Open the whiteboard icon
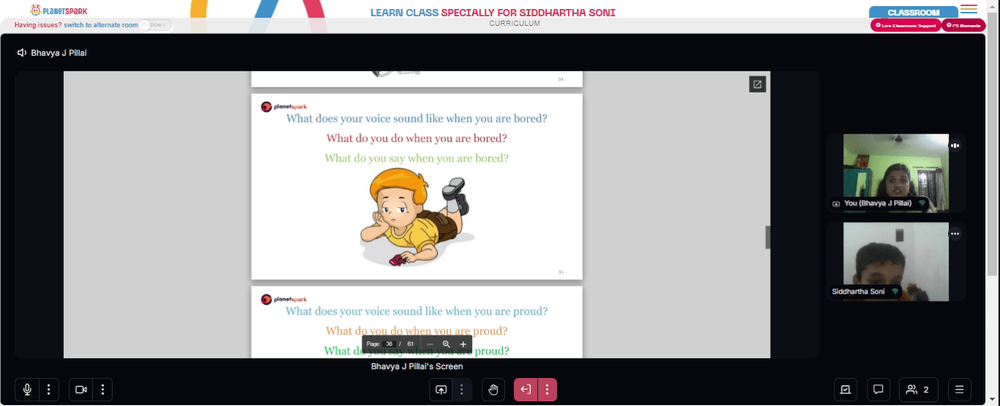This screenshot has height=406, width=1000. point(845,389)
